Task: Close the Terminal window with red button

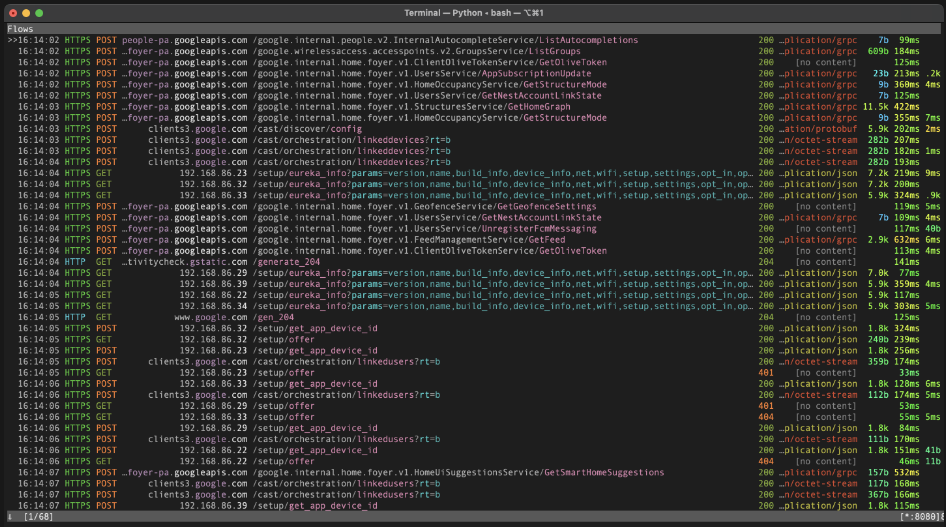Action: pyautogui.click(x=12, y=12)
